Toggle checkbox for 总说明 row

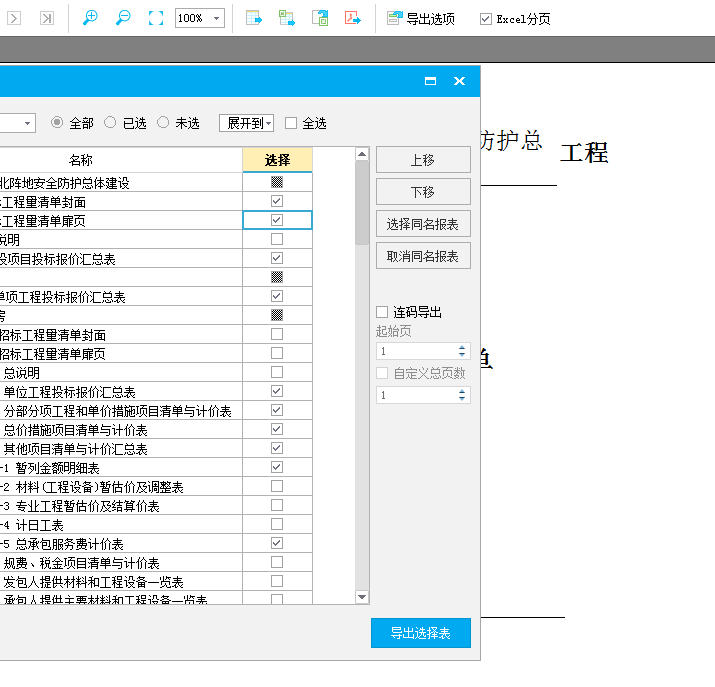[x=277, y=372]
